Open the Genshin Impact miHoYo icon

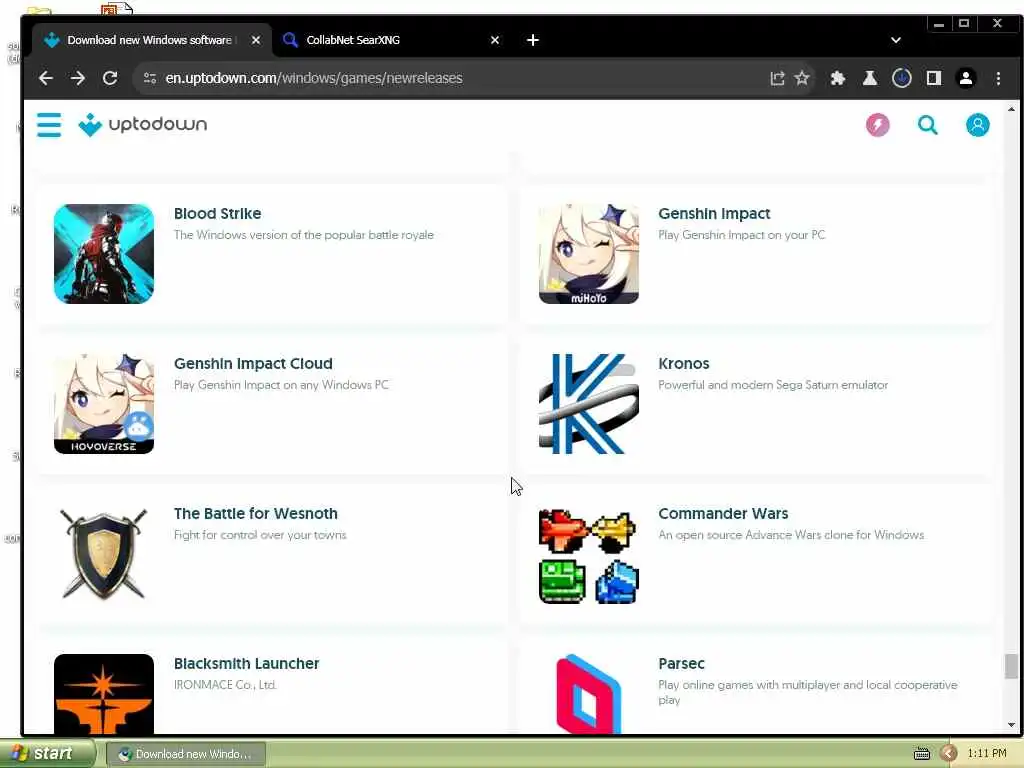588,254
